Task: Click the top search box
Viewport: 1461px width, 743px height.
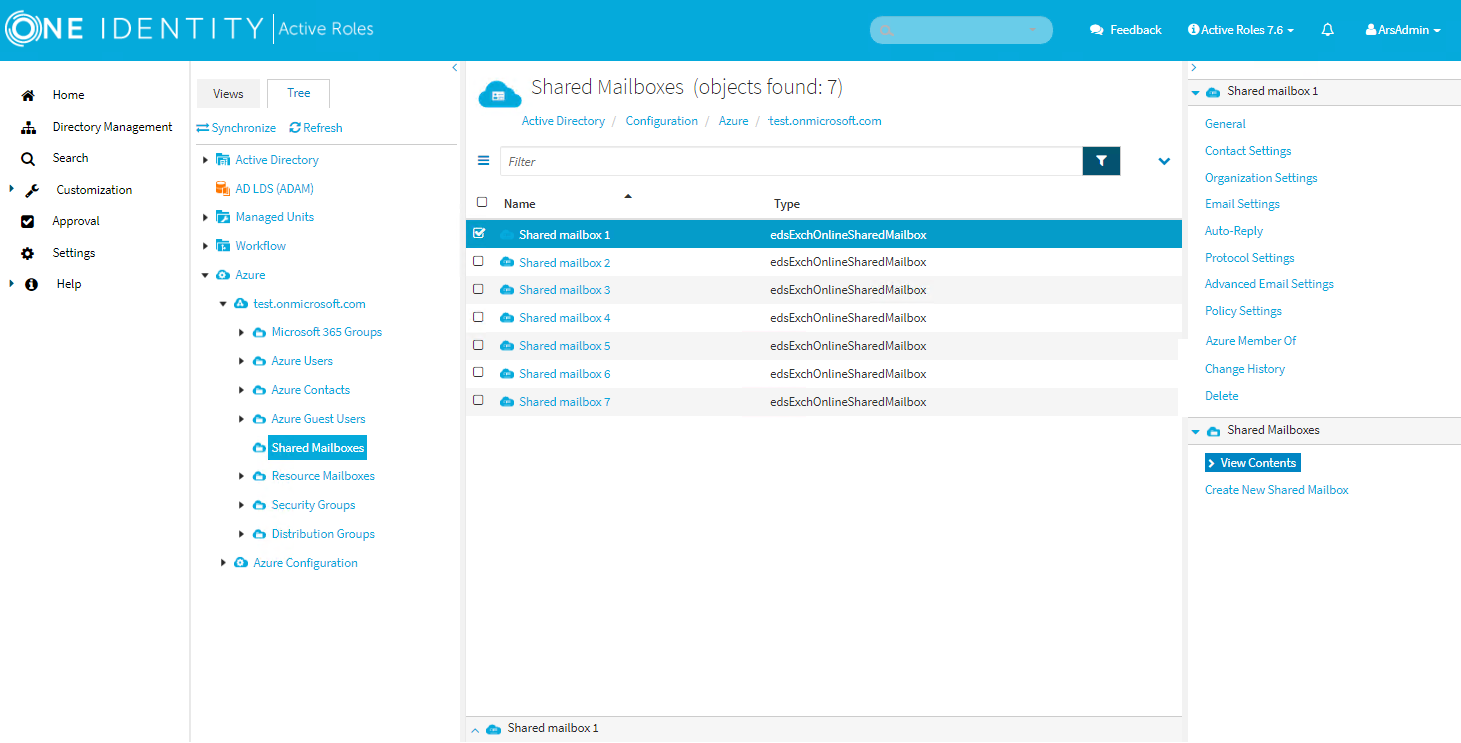Action: tap(961, 30)
